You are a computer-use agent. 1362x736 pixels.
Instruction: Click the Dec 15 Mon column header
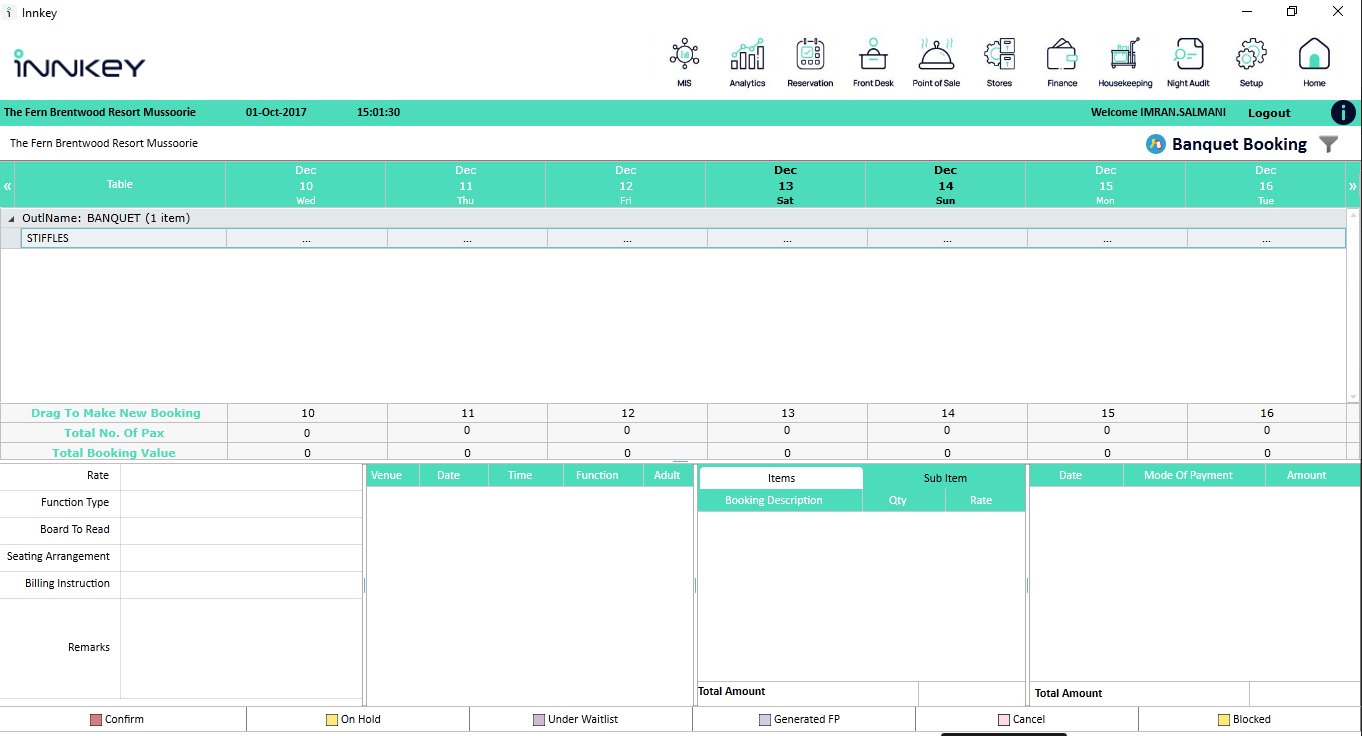tap(1106, 185)
